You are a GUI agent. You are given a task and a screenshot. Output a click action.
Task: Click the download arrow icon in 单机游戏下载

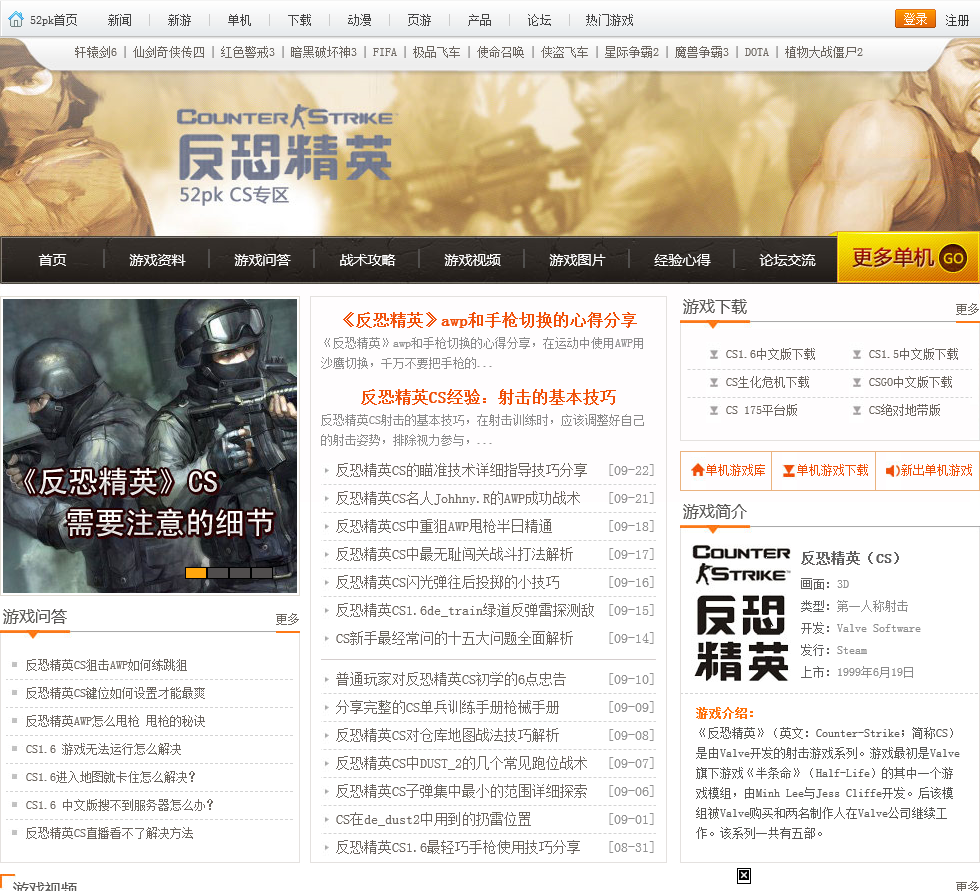[x=789, y=470]
